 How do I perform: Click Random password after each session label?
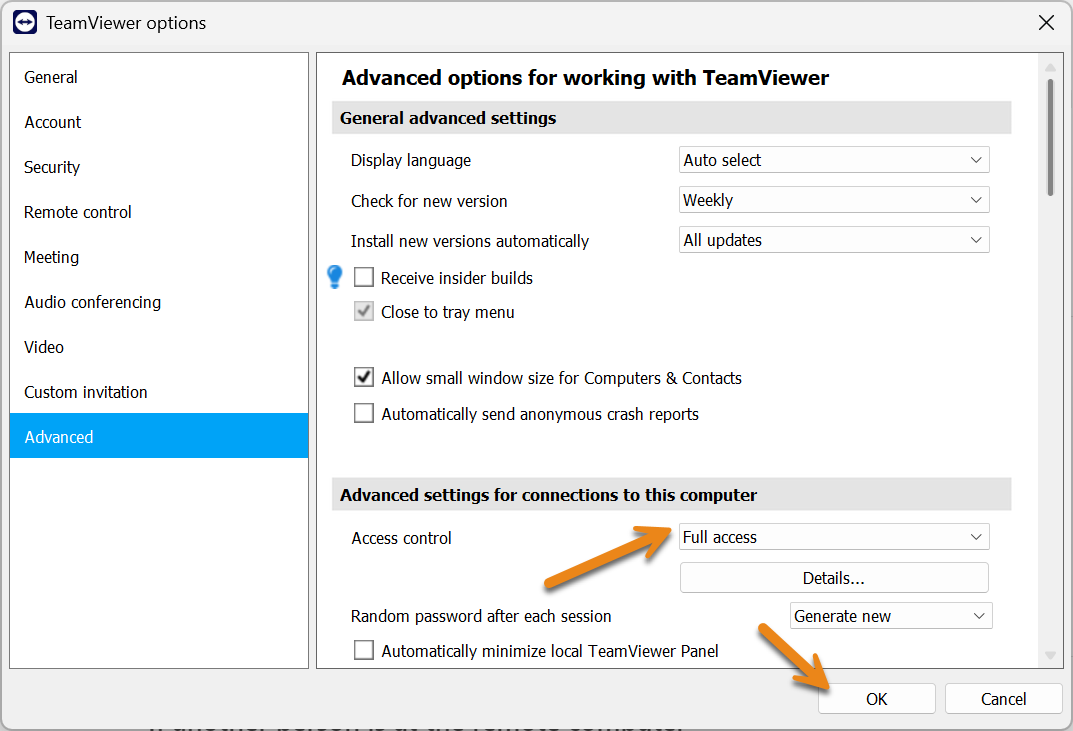[481, 617]
